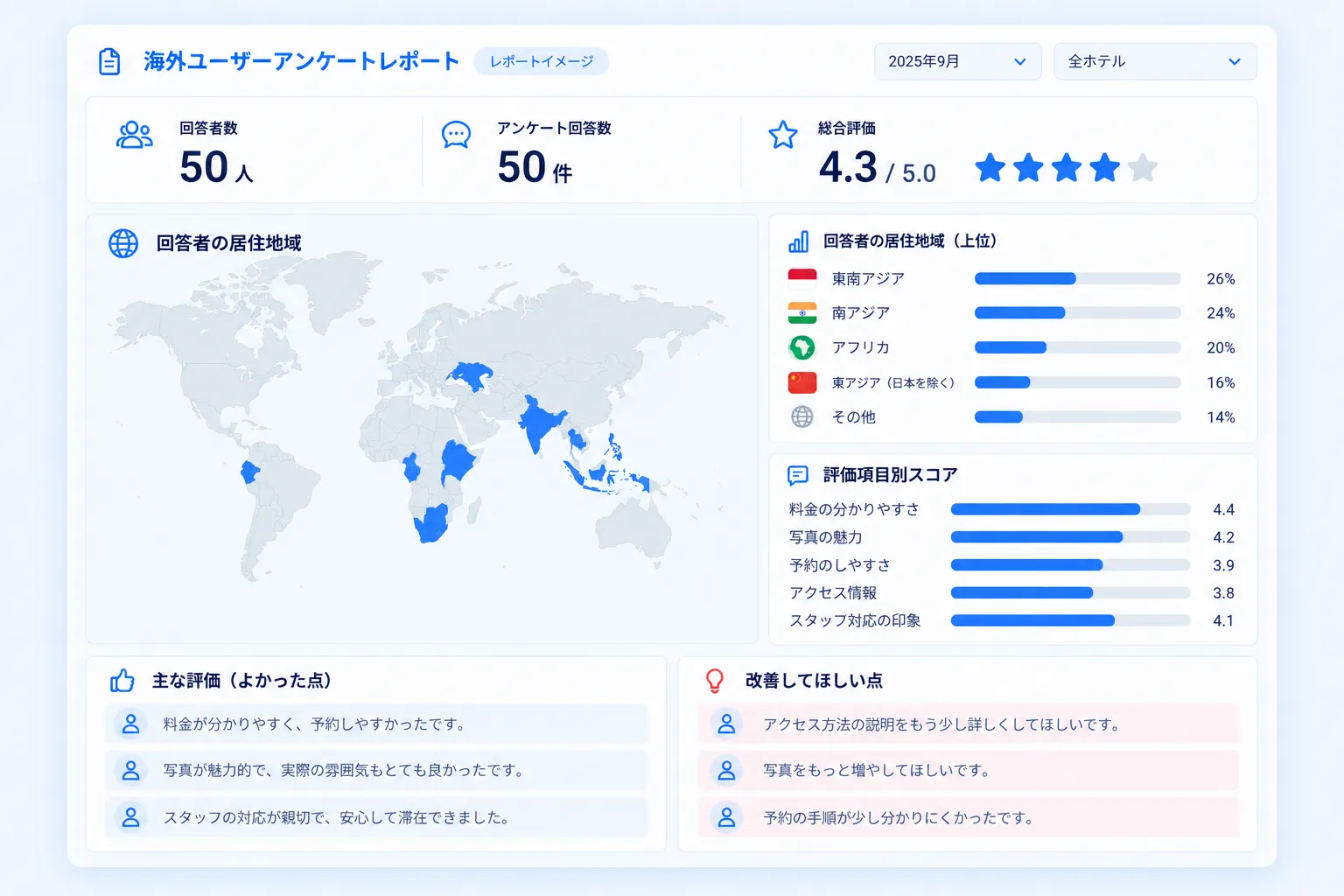Click the 南アジア 24% value

(1221, 313)
